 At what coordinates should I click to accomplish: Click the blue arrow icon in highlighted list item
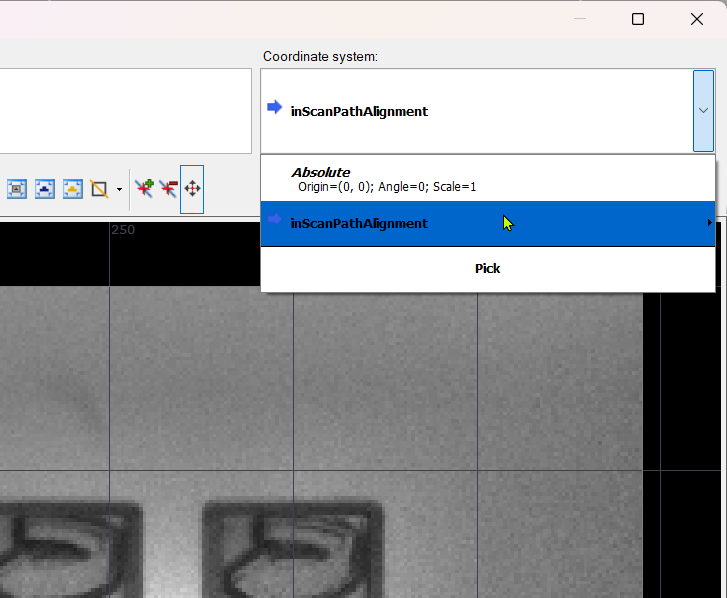[275, 221]
